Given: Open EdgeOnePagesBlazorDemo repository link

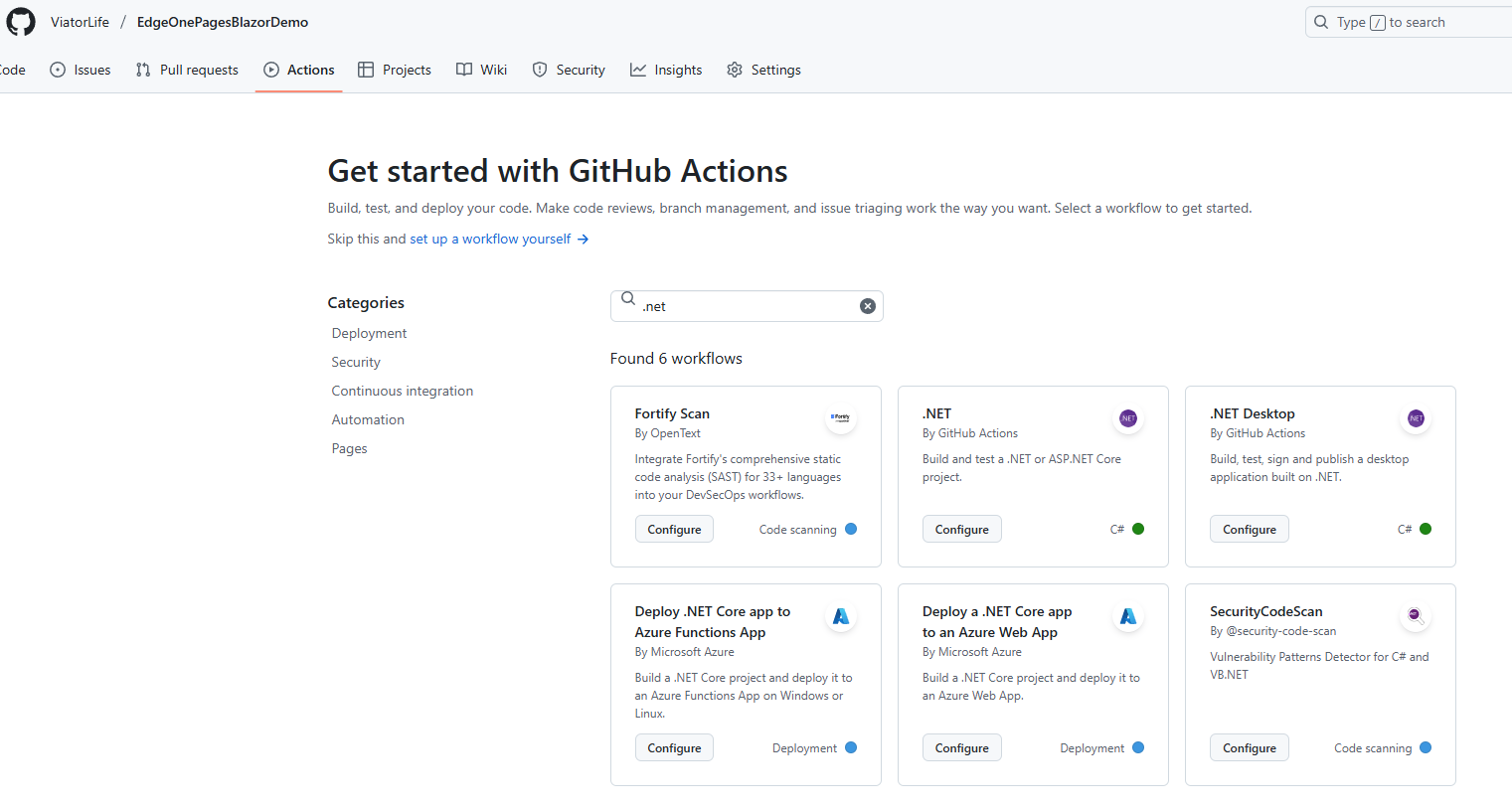Looking at the screenshot, I should point(223,22).
